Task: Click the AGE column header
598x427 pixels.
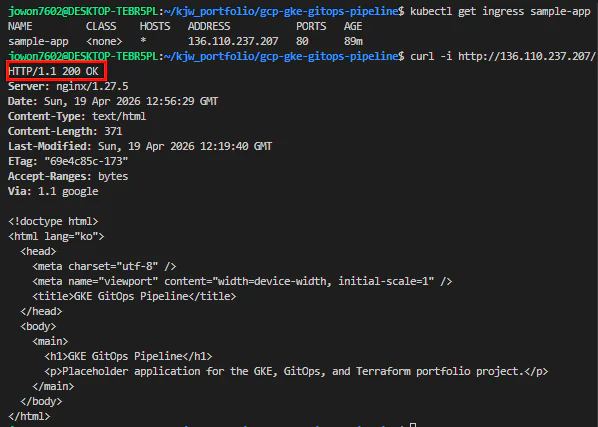Action: point(353,26)
